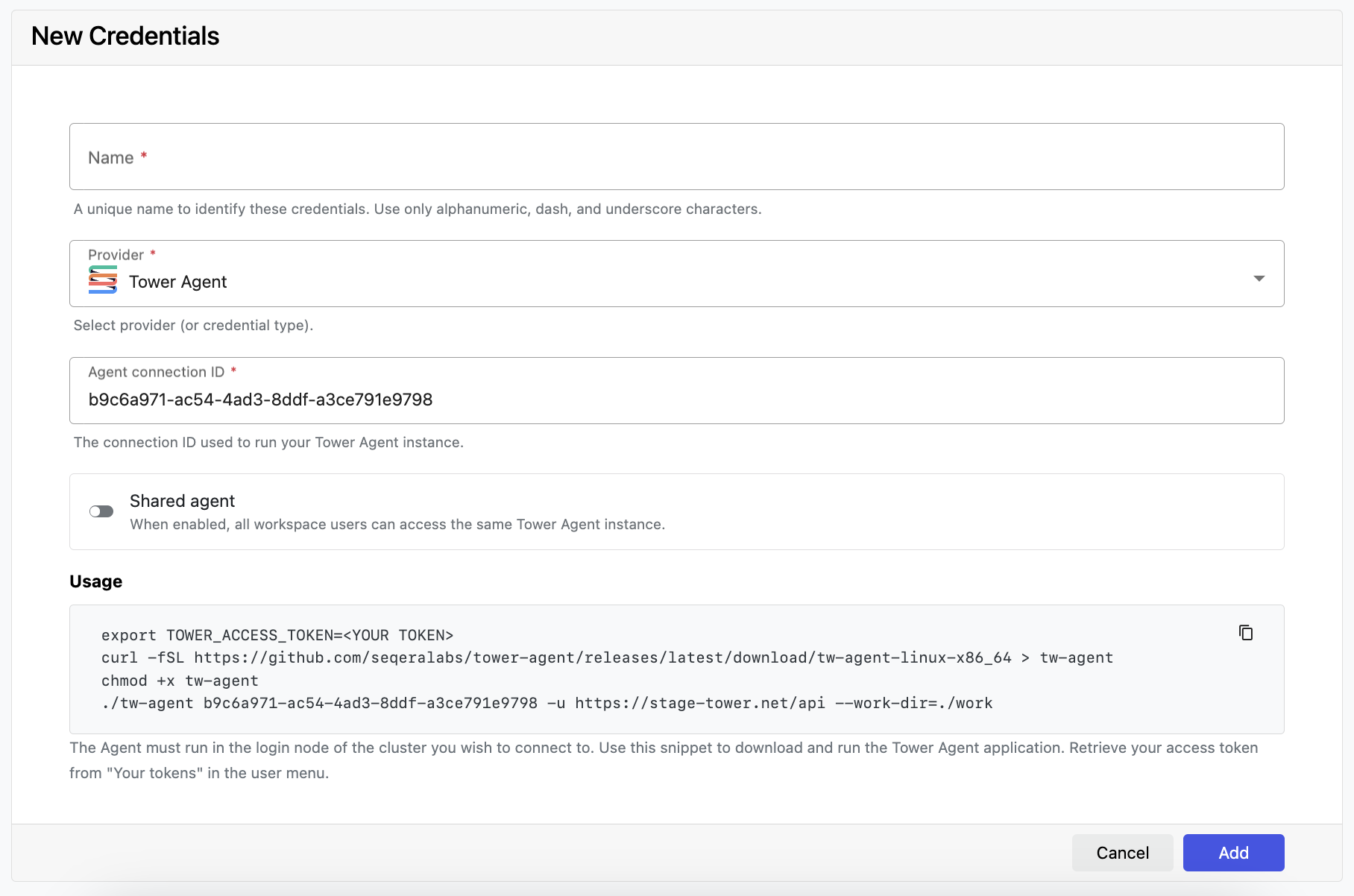Click the New Credentials heading
The width and height of the screenshot is (1354, 896).
[x=125, y=36]
